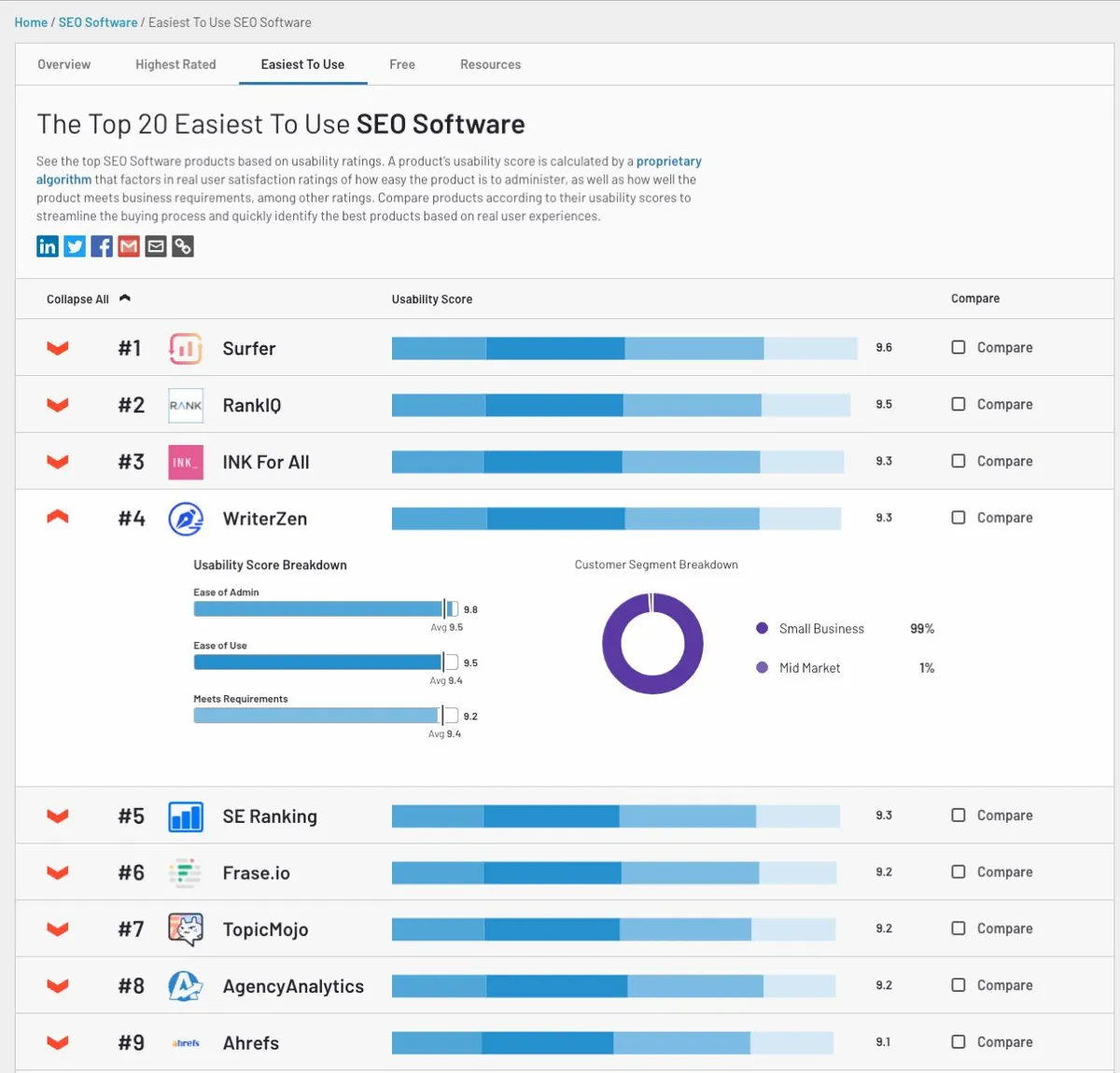Tick Compare checkbox for WriterZen

click(959, 518)
